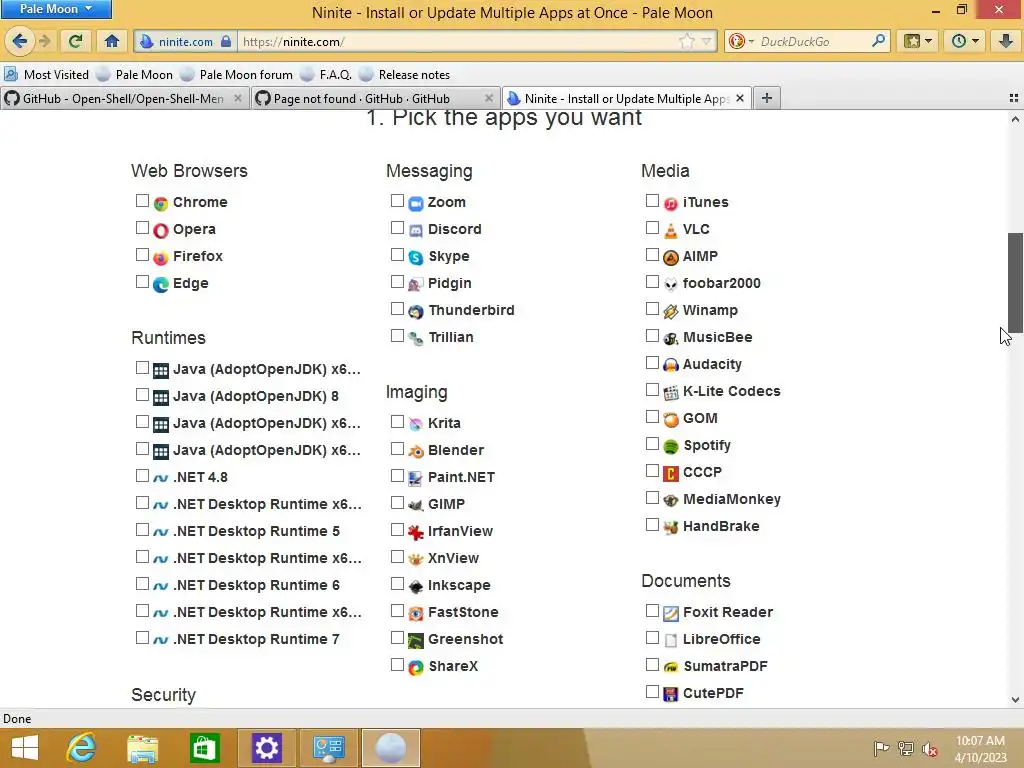
Task: Enable the Discord checkbox
Action: [x=397, y=227]
